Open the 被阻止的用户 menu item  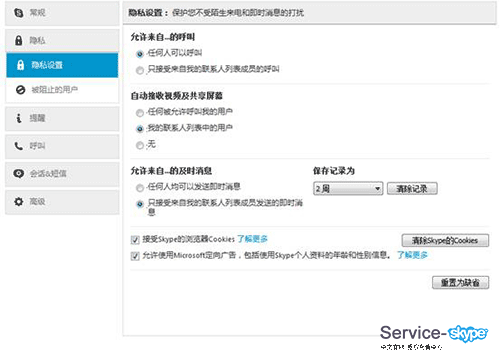(62, 90)
